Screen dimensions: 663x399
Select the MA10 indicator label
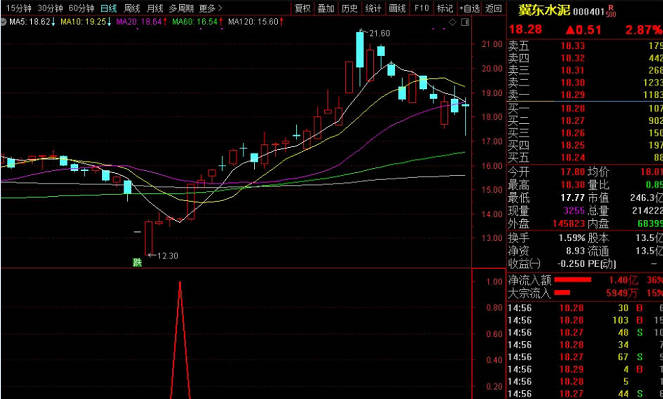(x=85, y=22)
